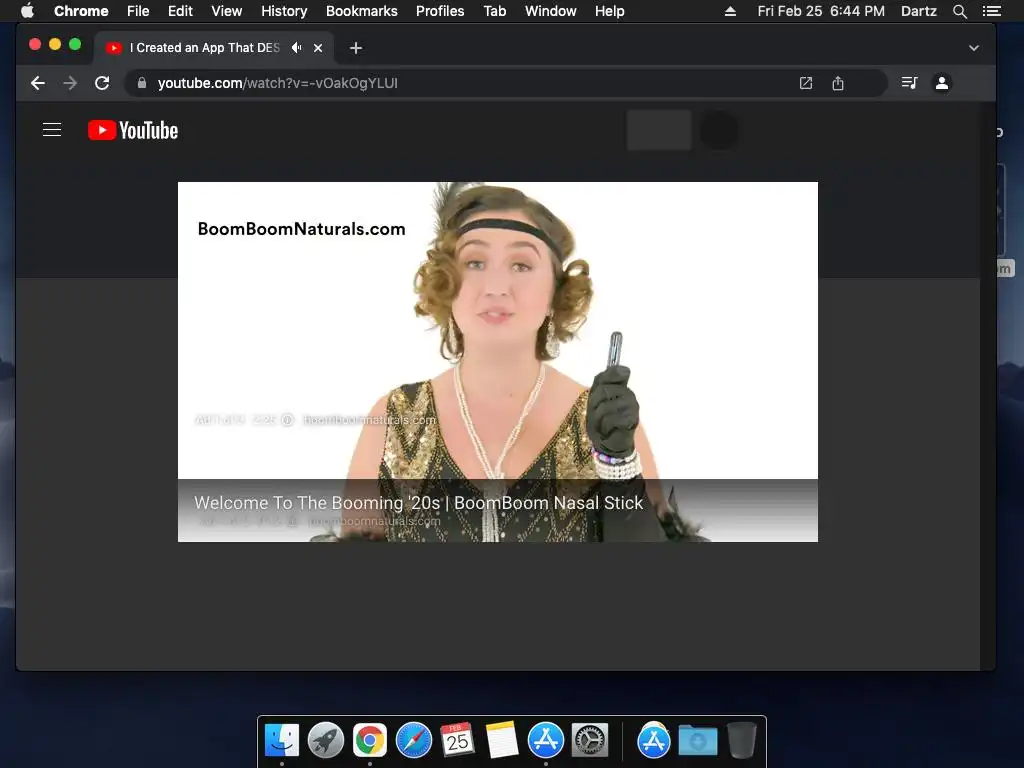View site security lock information
The height and width of the screenshot is (768, 1024).
click(142, 83)
